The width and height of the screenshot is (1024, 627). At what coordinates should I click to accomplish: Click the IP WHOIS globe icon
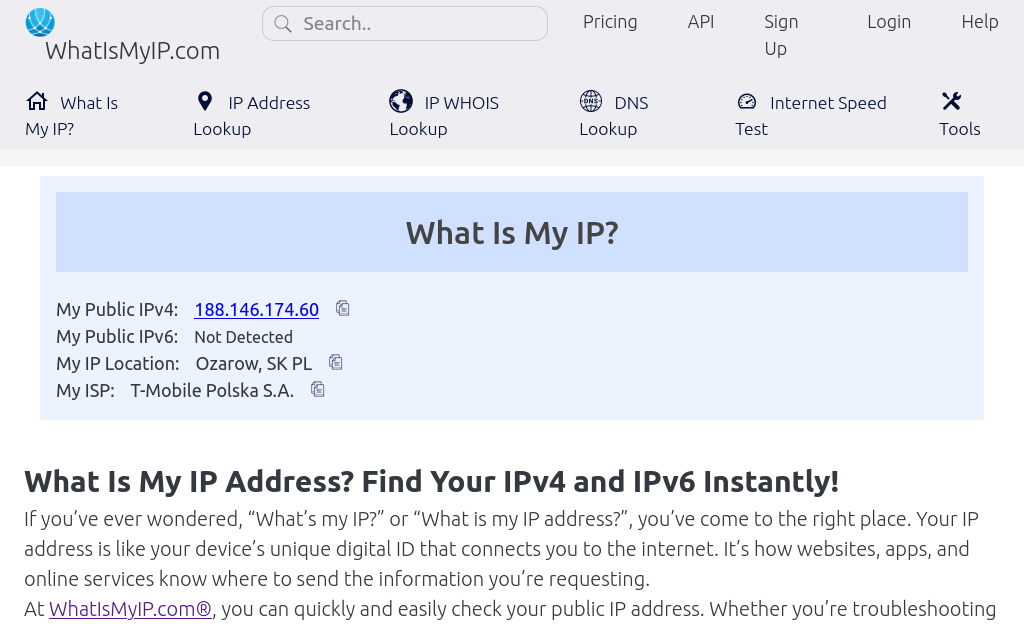pos(401,101)
